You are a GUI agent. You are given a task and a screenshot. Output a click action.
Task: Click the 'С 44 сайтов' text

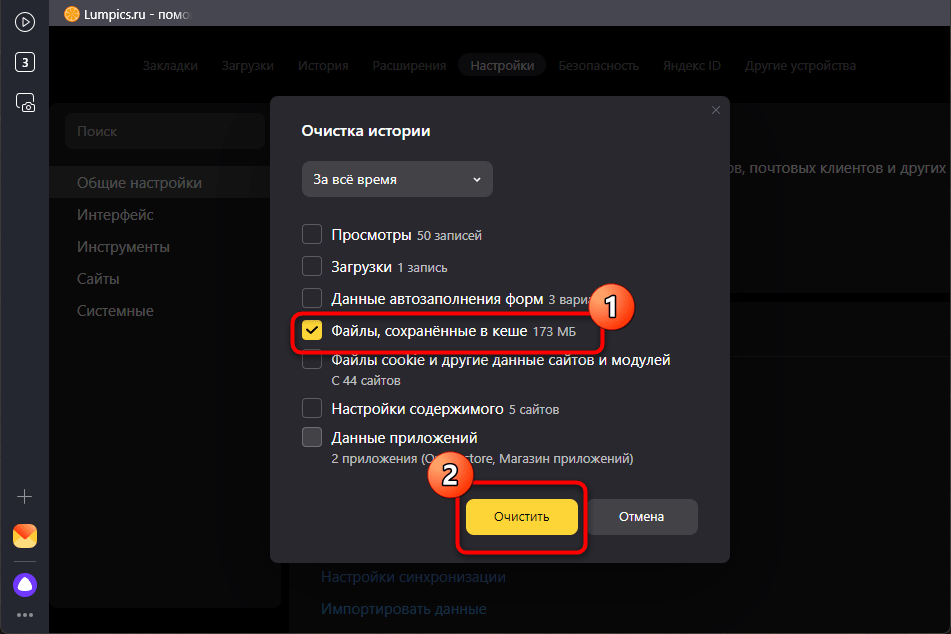(x=366, y=381)
